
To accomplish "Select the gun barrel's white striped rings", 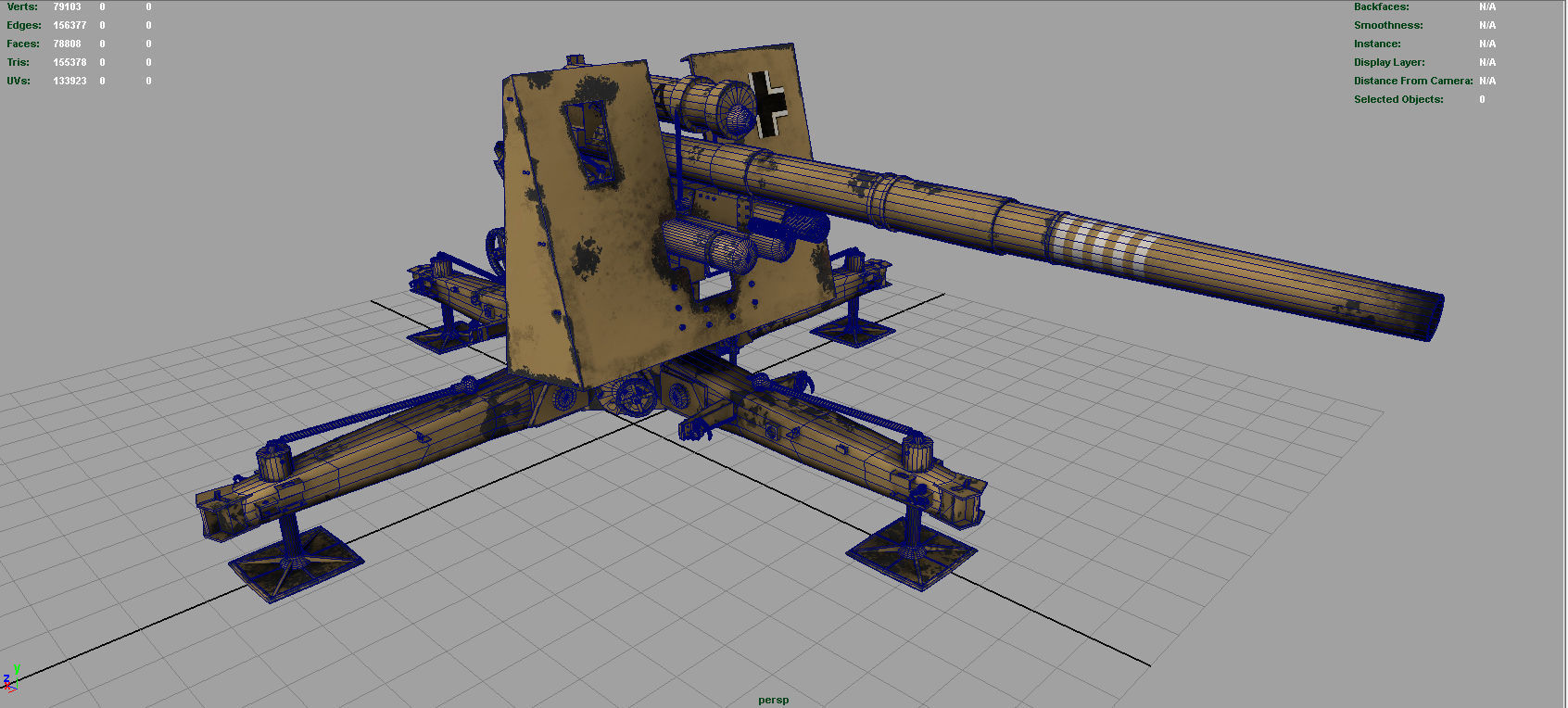I will [x=1103, y=246].
